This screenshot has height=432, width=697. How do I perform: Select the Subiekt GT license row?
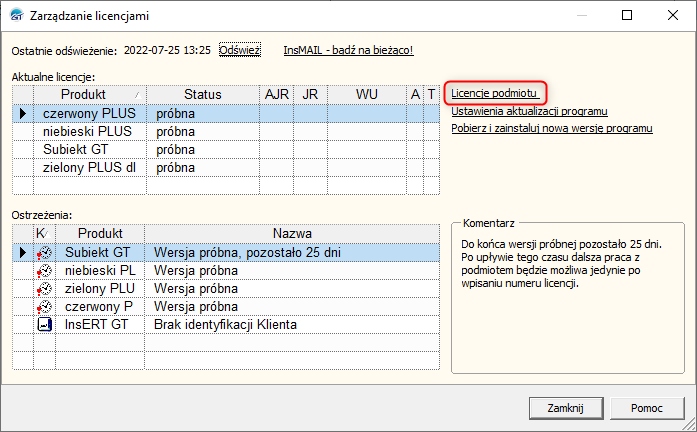click(x=226, y=150)
